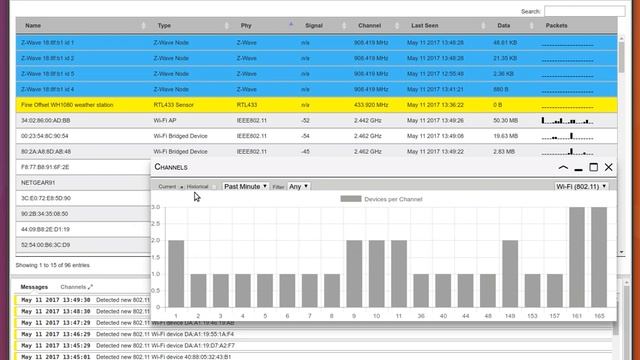The height and width of the screenshot is (360, 640).
Task: Close the Channels panel
Action: coord(609,167)
